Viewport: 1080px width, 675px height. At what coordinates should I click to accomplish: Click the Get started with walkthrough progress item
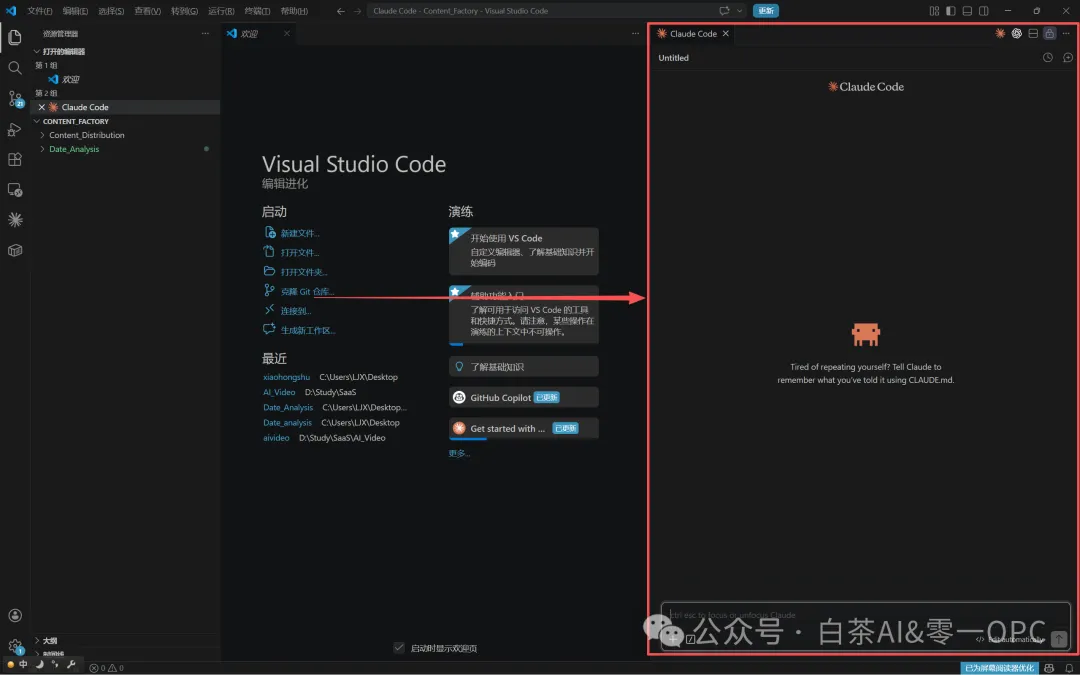click(523, 428)
